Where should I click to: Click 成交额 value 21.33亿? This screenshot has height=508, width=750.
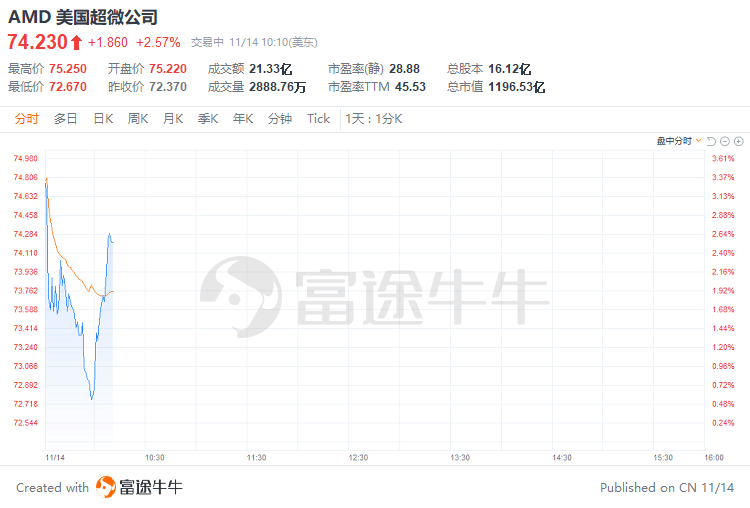coord(270,69)
